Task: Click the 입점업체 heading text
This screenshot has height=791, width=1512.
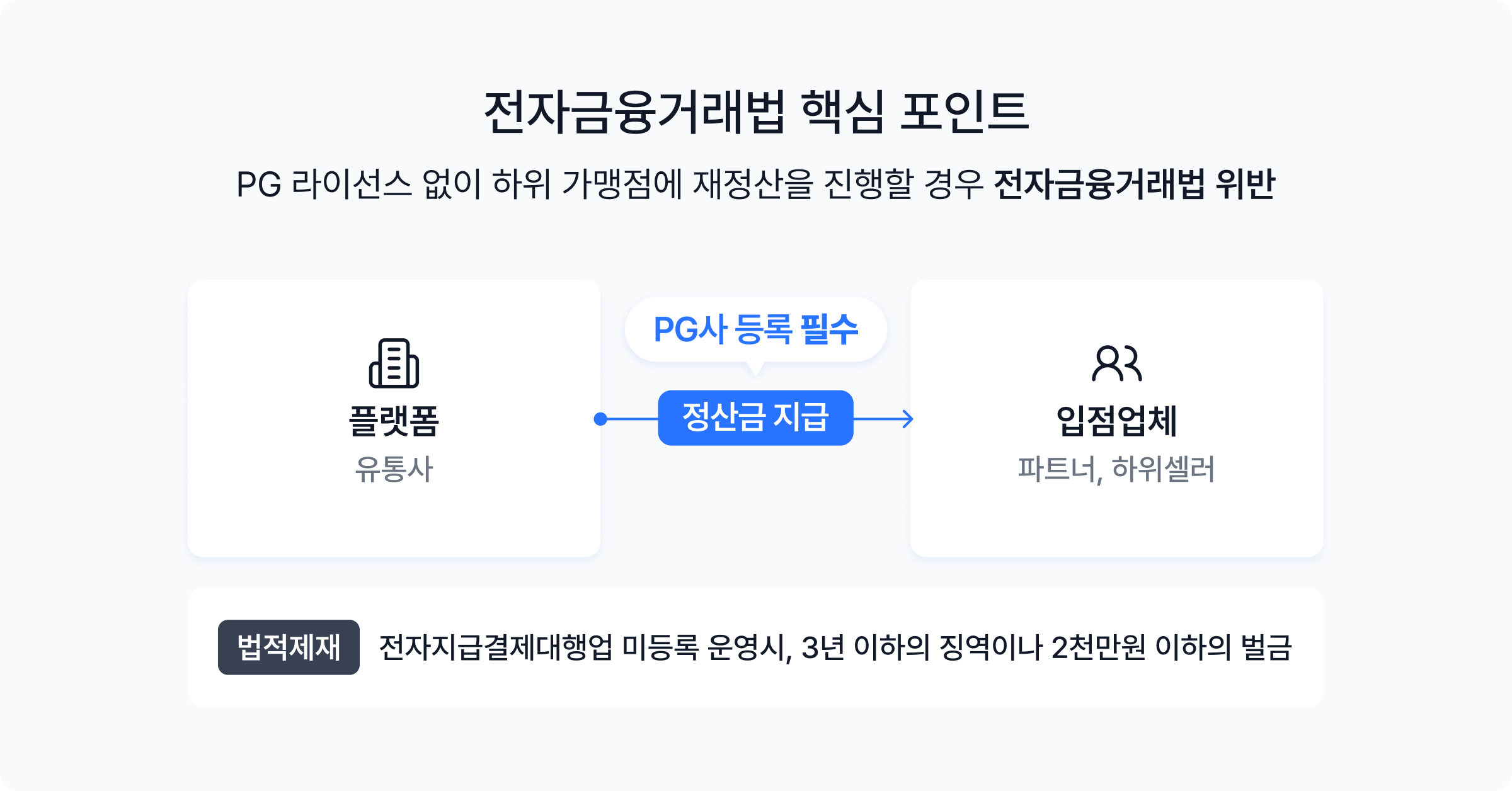Action: click(1116, 421)
